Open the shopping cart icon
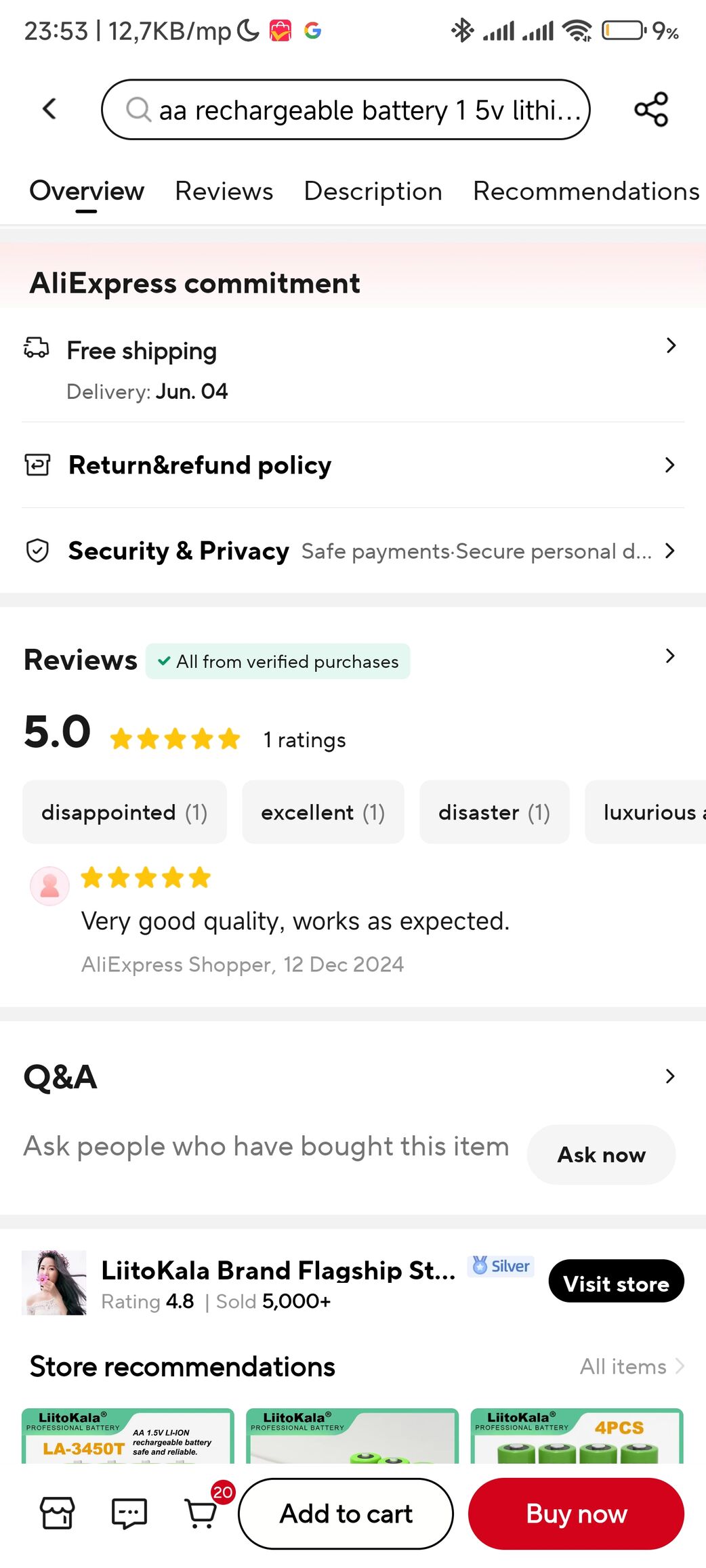 click(201, 1512)
